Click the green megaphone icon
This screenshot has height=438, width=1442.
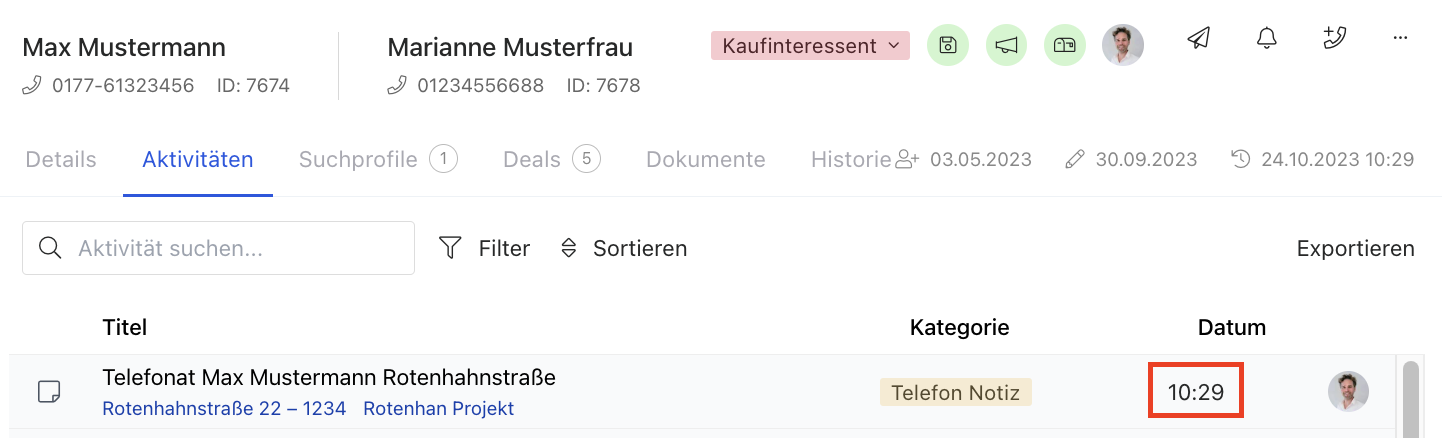click(1007, 46)
